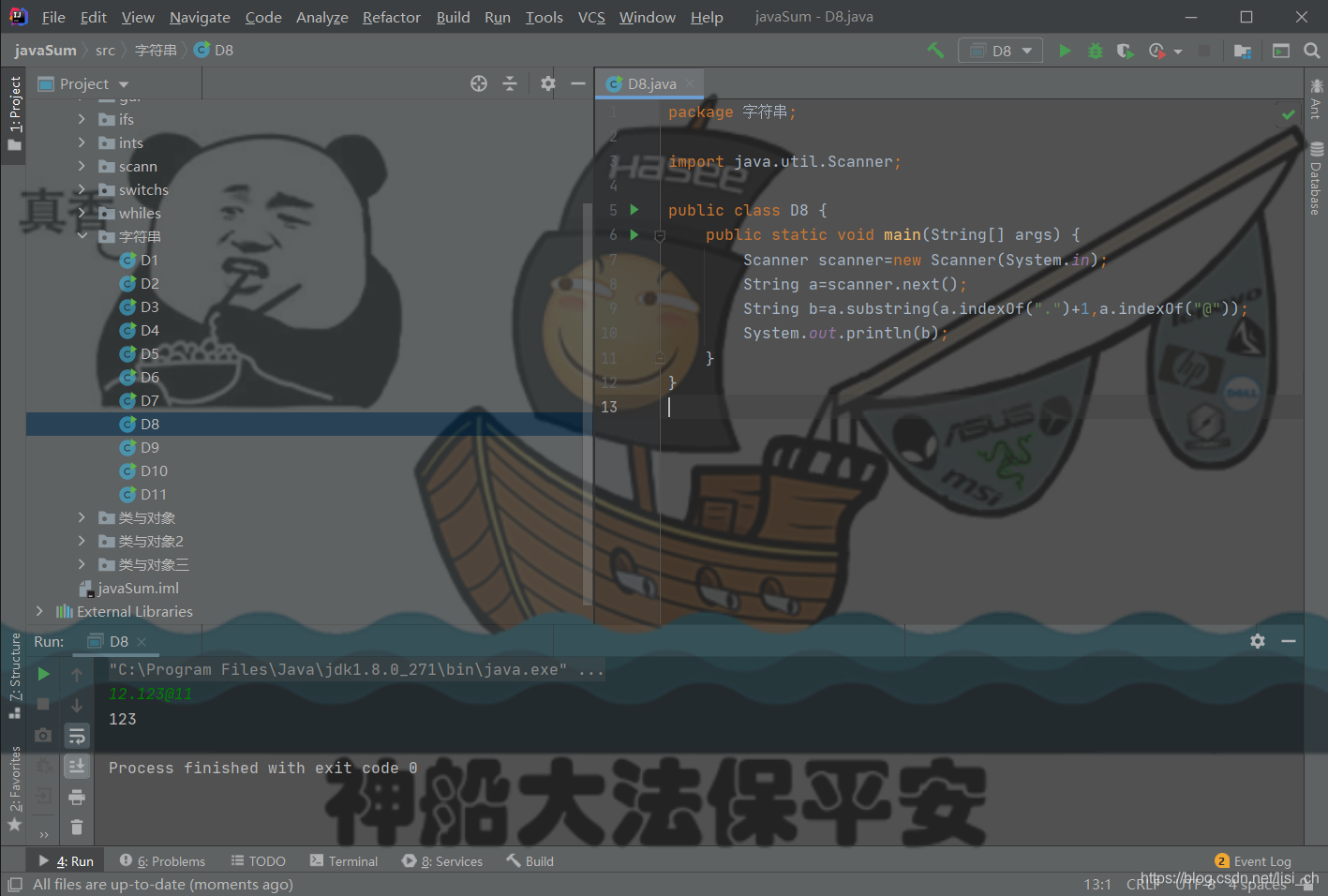Print the console output
This screenshot has height=896, width=1328.
(77, 798)
